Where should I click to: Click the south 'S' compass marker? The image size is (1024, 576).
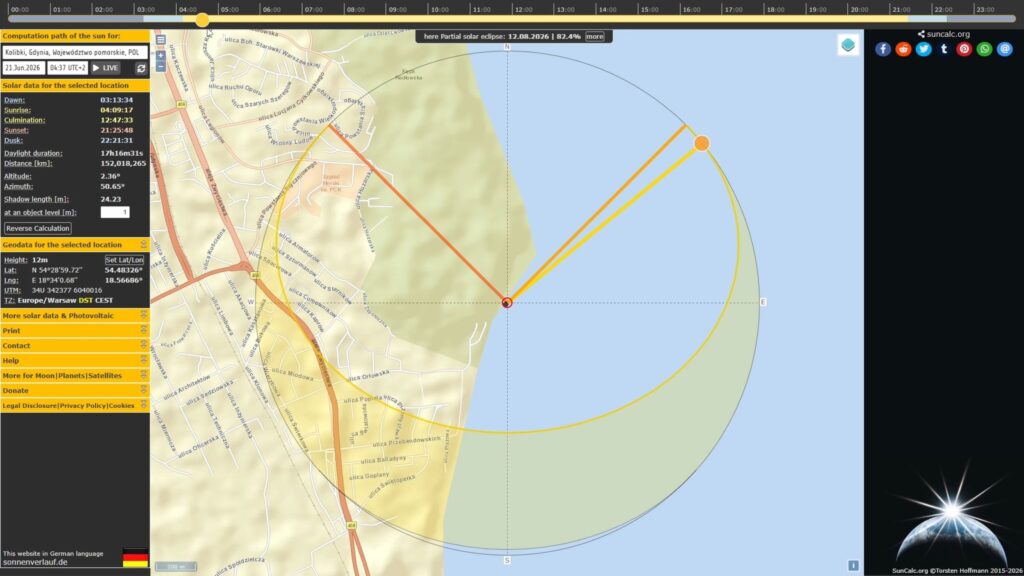click(x=507, y=560)
